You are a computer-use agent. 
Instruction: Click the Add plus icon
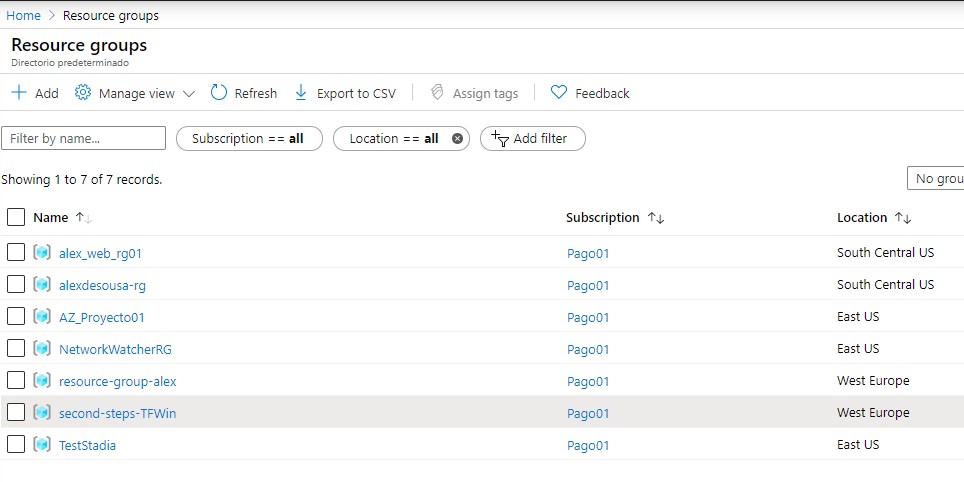click(x=19, y=93)
